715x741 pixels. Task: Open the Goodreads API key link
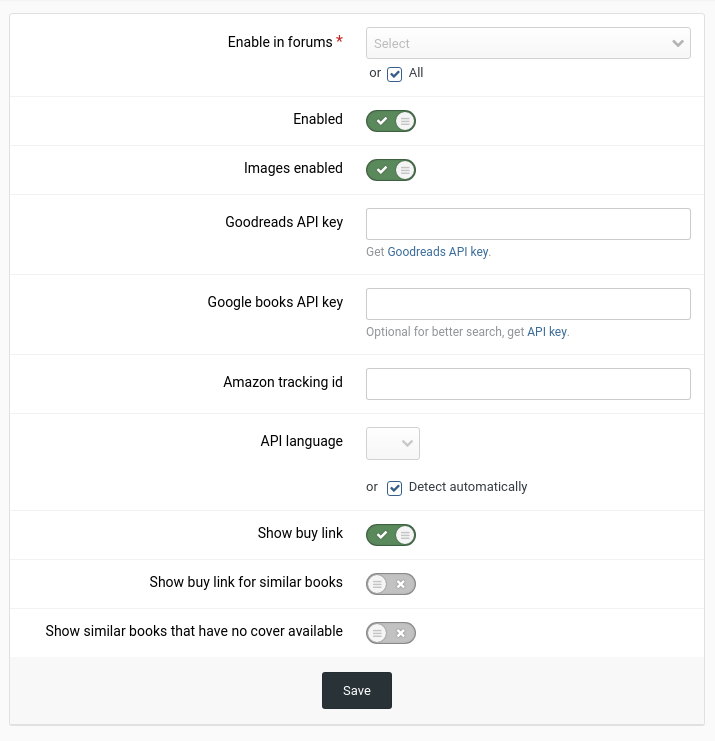click(x=437, y=252)
